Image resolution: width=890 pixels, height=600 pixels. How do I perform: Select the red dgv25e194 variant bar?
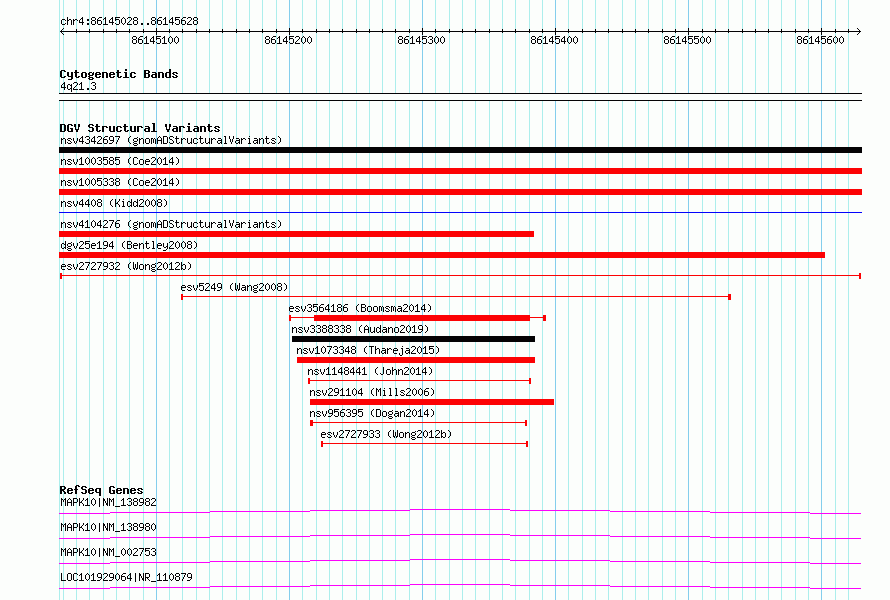tap(442, 255)
